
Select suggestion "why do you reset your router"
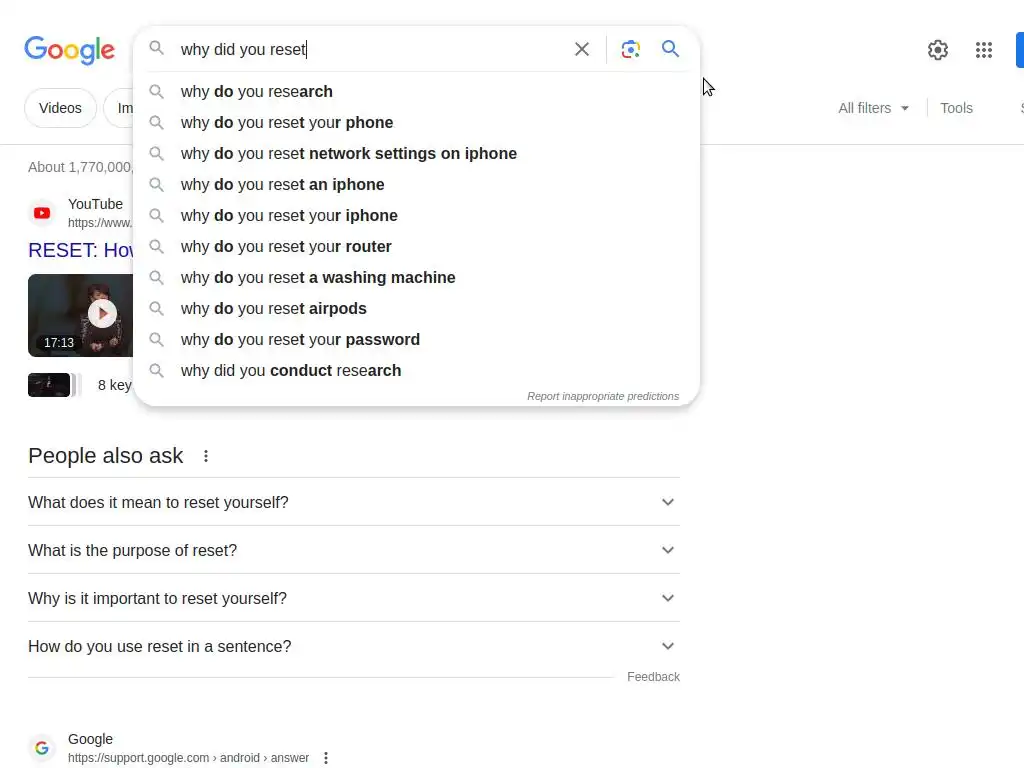(x=286, y=246)
